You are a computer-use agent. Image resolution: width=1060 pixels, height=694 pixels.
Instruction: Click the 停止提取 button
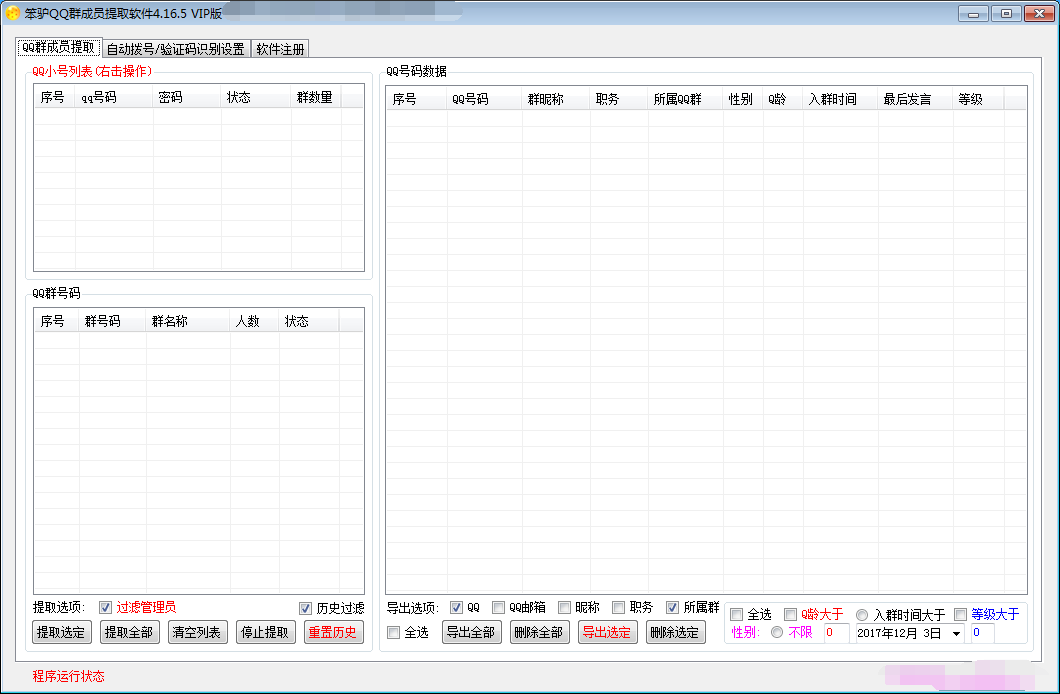pyautogui.click(x=265, y=633)
